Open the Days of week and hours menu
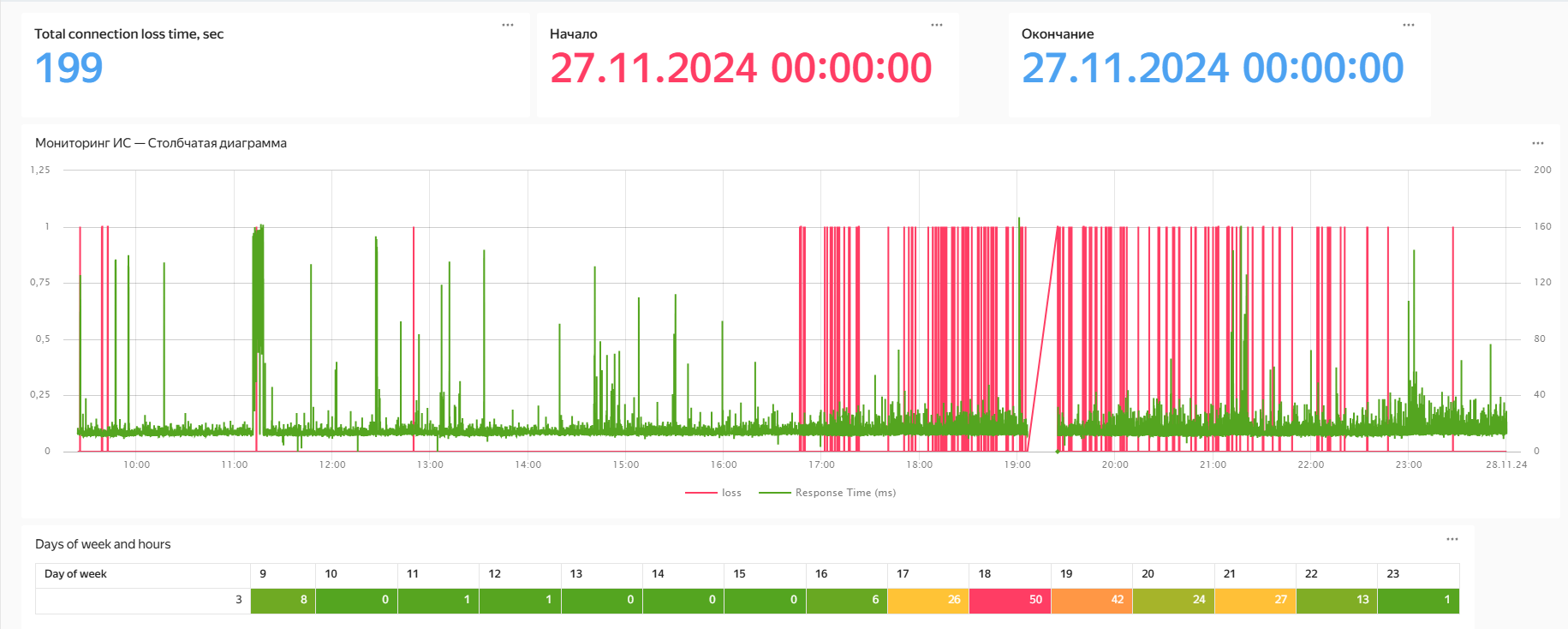 click(x=1452, y=539)
